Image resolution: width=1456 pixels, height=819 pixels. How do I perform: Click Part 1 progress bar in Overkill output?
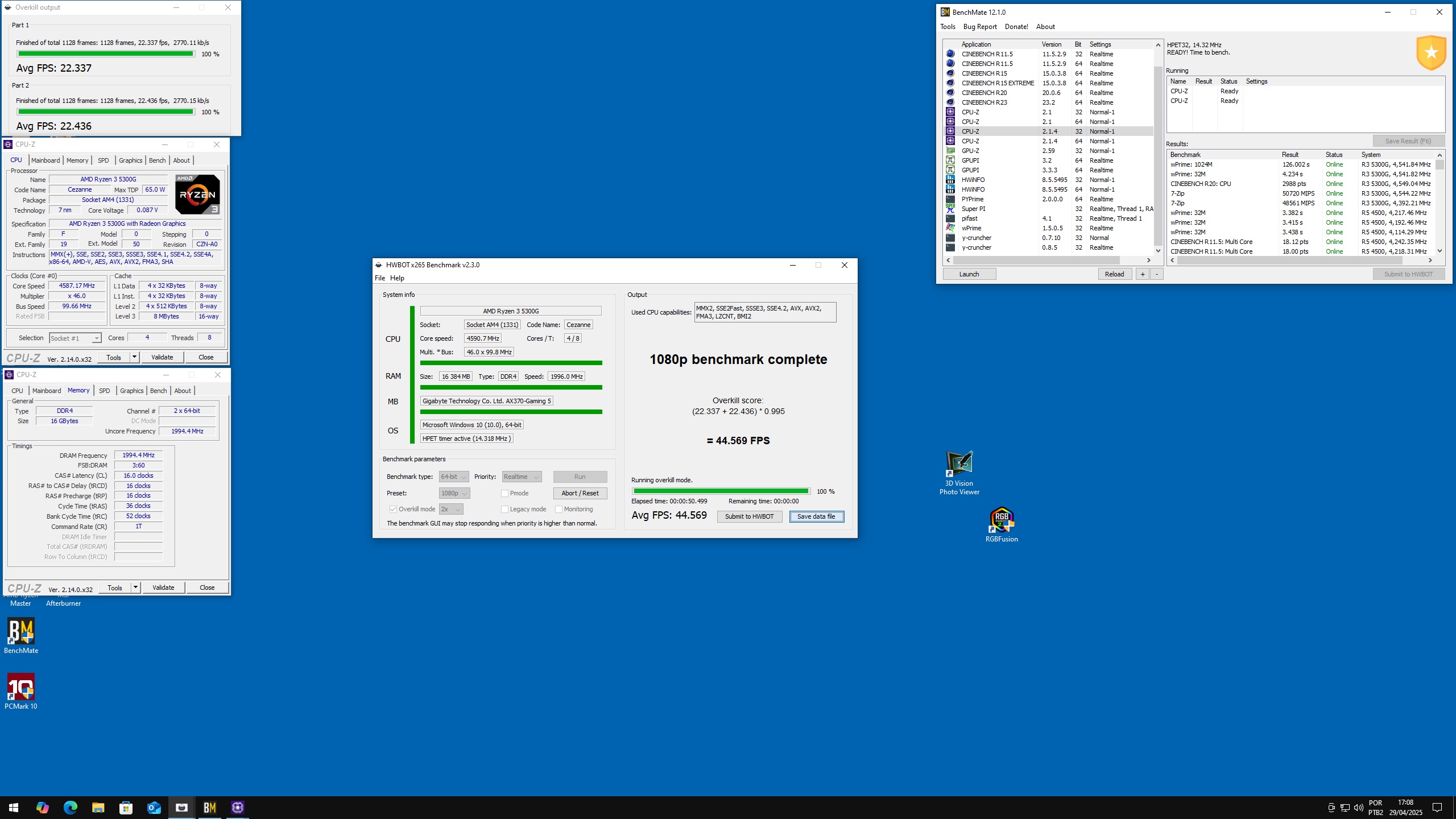point(106,54)
